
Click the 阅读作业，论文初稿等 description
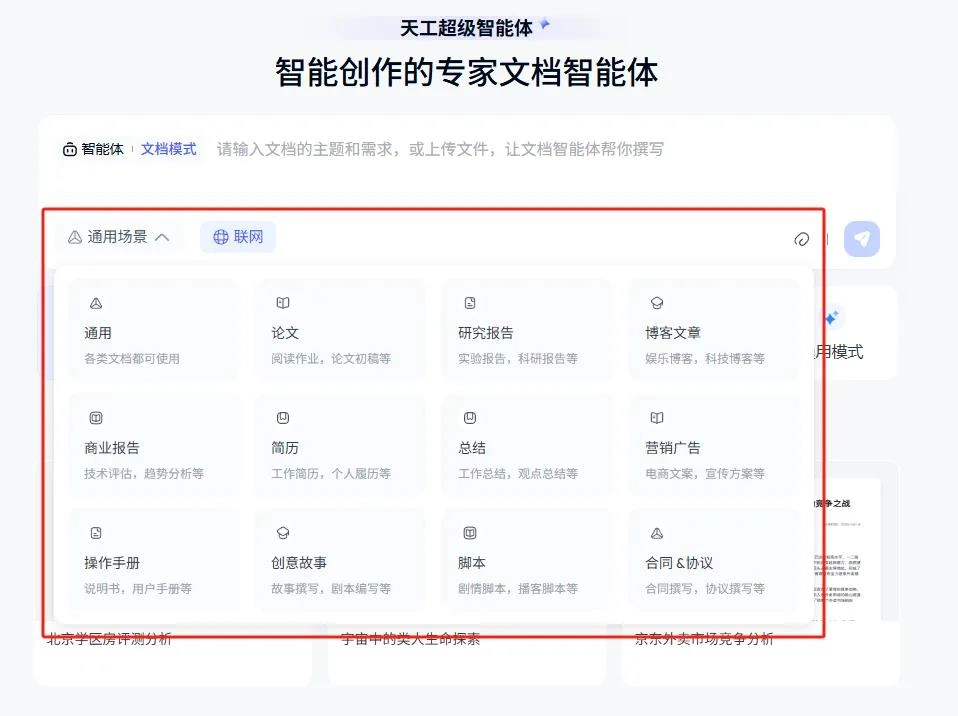[331, 359]
